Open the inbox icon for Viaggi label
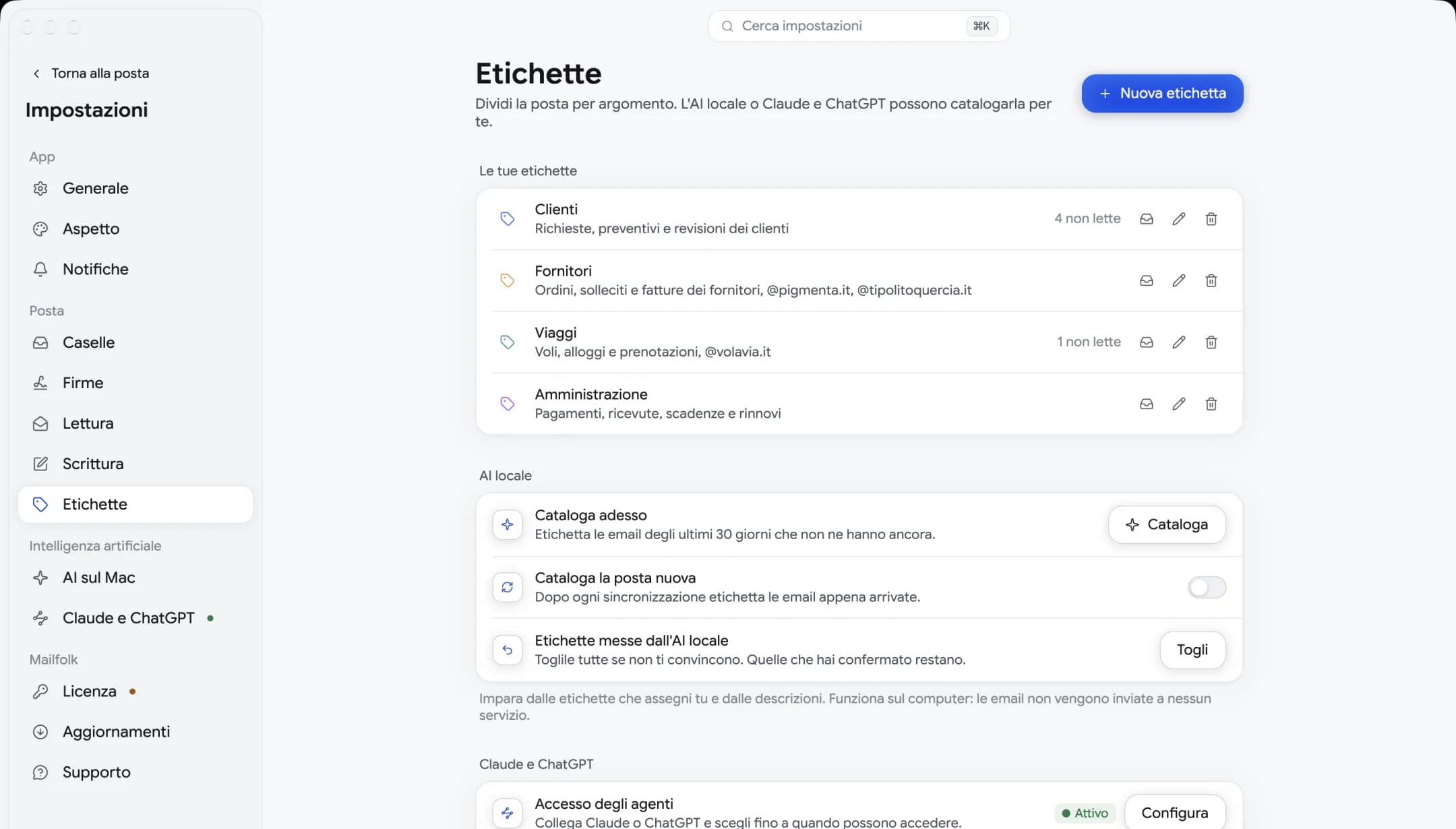 click(x=1146, y=342)
